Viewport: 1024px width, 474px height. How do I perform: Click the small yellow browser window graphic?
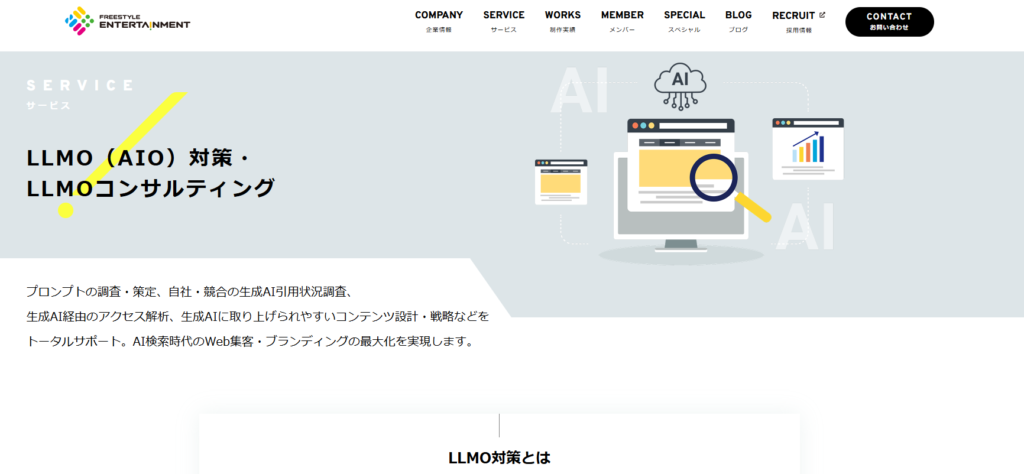pyautogui.click(x=561, y=182)
